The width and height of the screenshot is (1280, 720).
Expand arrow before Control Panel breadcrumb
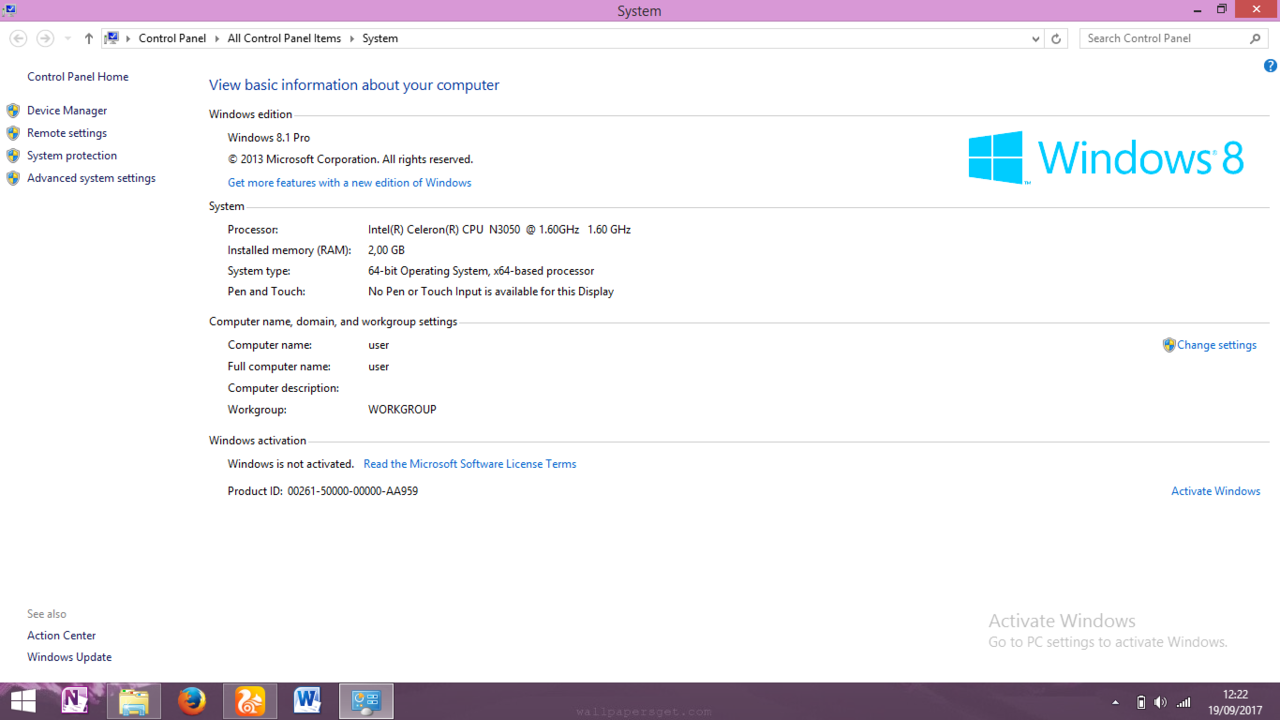click(x=128, y=38)
